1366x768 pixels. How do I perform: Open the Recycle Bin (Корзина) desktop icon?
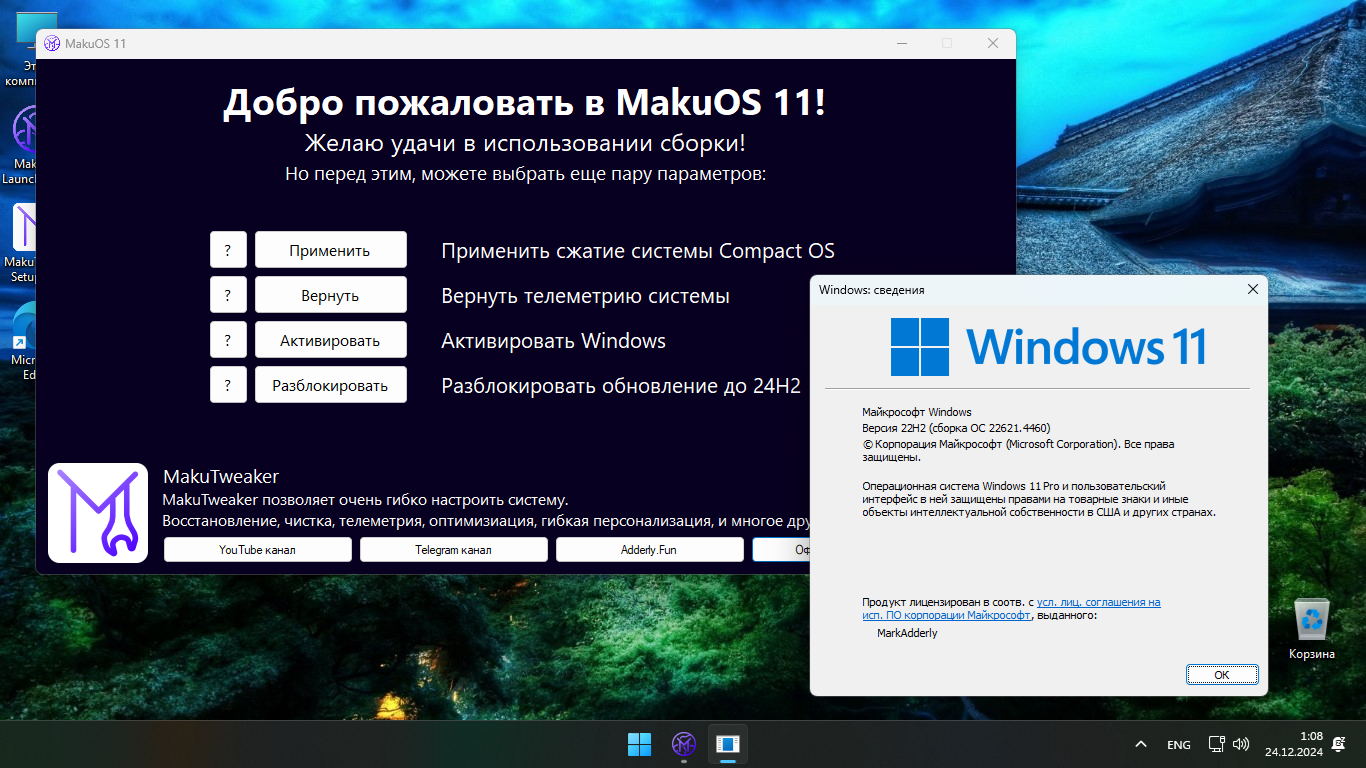[1311, 629]
